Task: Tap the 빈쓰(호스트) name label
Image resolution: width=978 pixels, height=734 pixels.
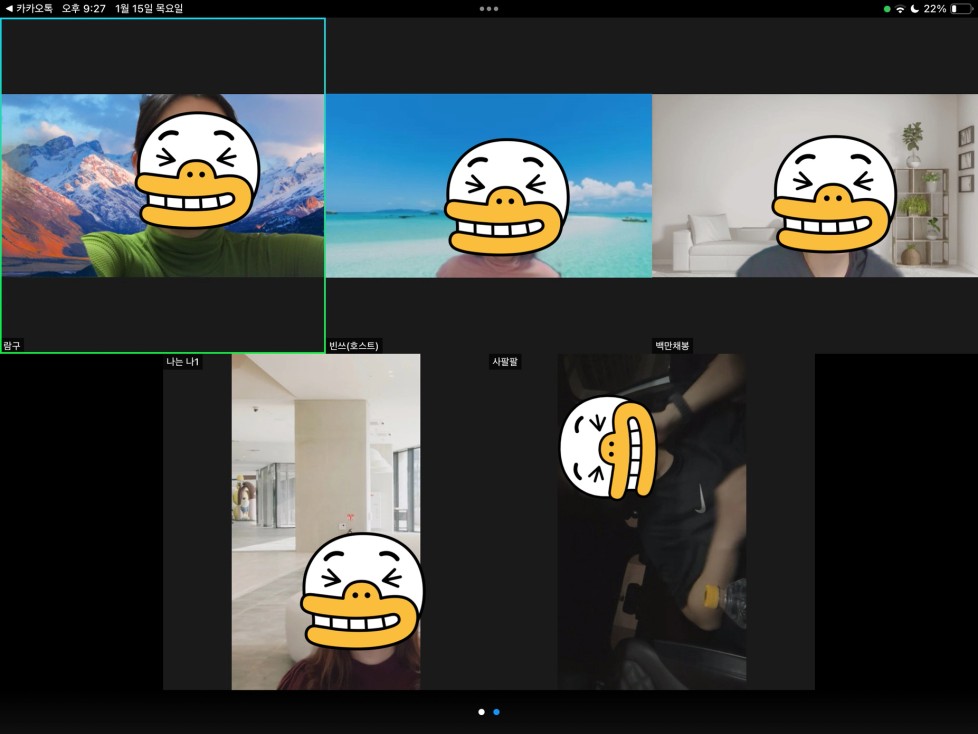Action: click(x=354, y=346)
